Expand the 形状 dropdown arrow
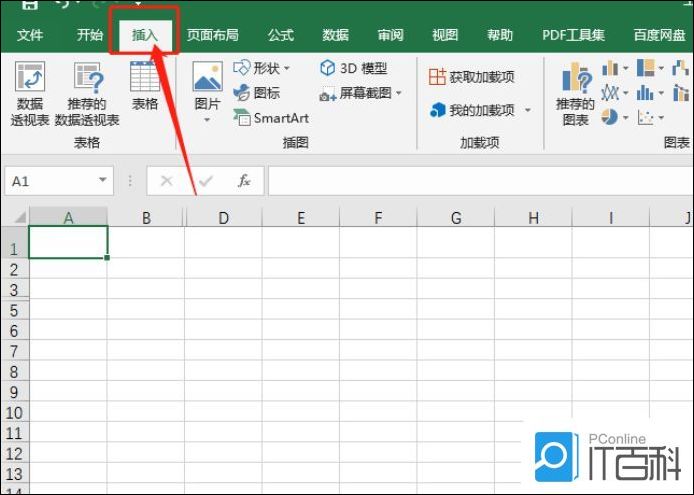 pos(287,68)
